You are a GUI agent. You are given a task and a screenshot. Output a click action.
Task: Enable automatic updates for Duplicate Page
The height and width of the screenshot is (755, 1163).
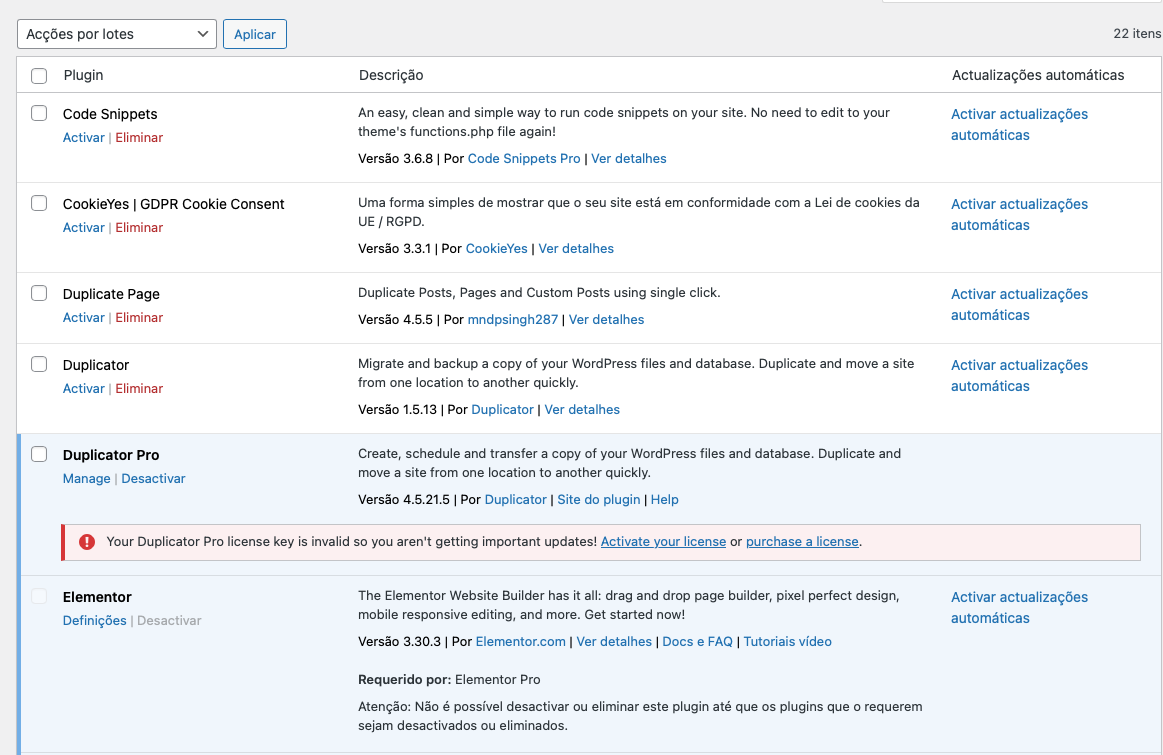(1019, 304)
